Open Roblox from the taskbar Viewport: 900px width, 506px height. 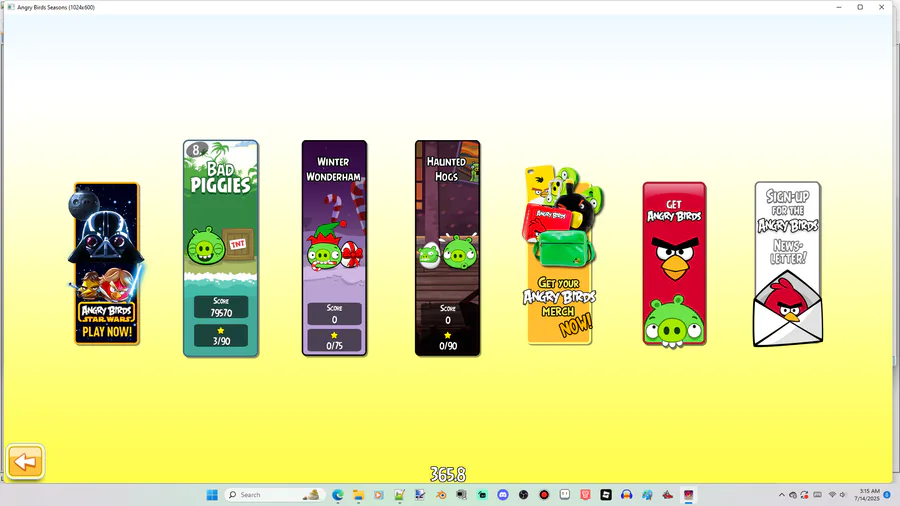tap(606, 495)
